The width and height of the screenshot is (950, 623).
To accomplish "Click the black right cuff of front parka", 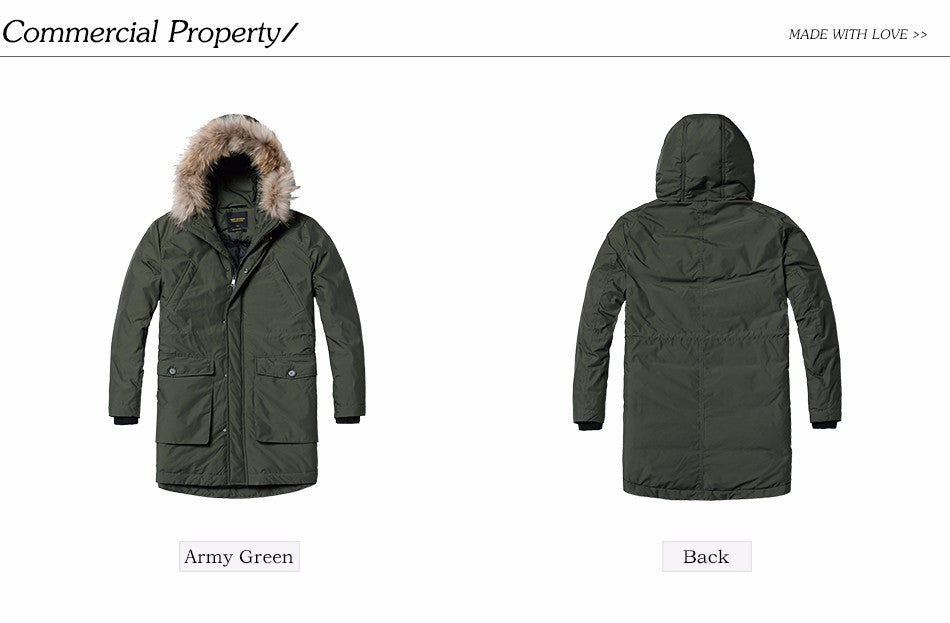I will 348,419.
